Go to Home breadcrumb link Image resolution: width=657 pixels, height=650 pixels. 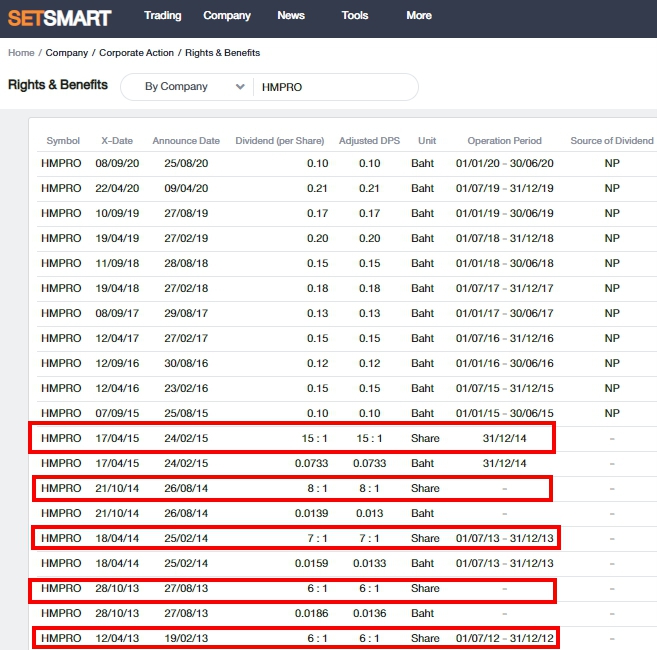coord(20,52)
